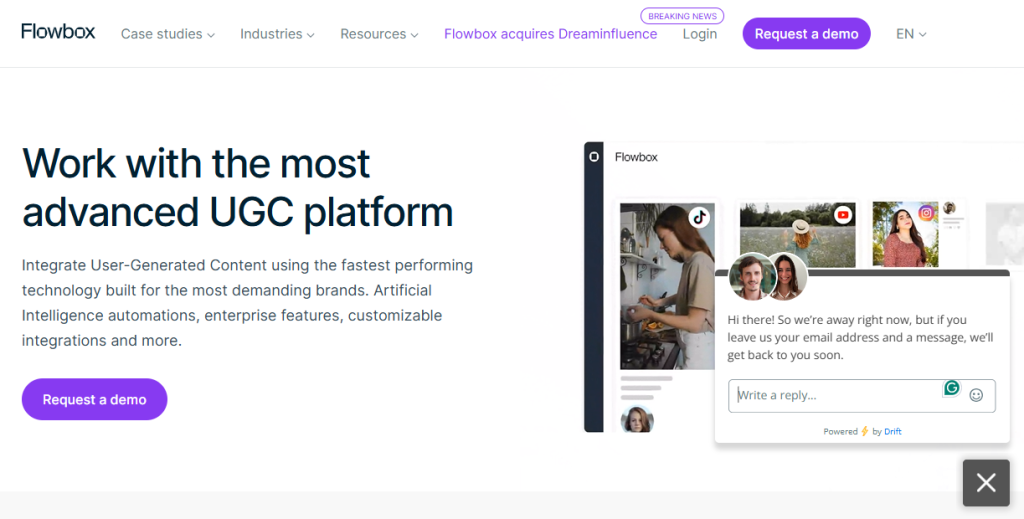Image resolution: width=1024 pixels, height=519 pixels.
Task: Click the Write a reply input field
Action: (835, 395)
